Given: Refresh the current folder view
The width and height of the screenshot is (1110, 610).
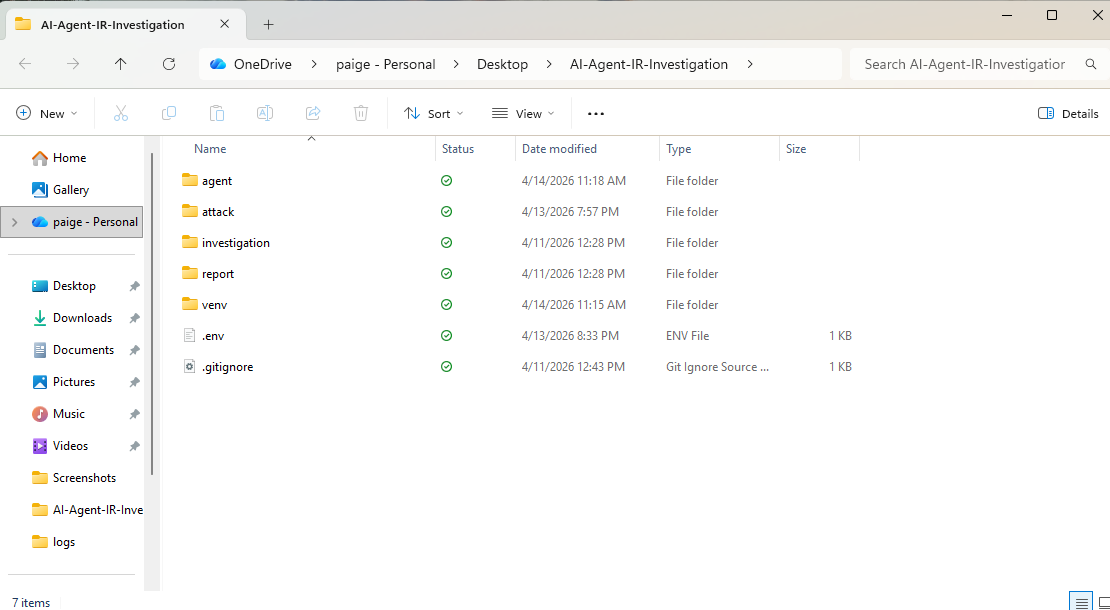Looking at the screenshot, I should click(169, 64).
